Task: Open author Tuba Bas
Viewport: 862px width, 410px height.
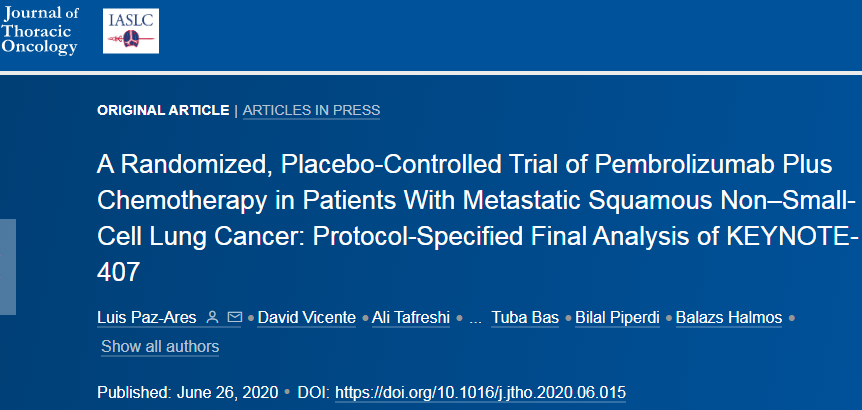Action: pyautogui.click(x=524, y=318)
